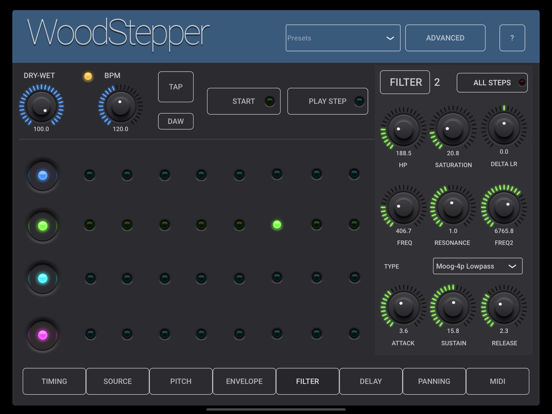Toggle step 8 in the cyan row

354,277
